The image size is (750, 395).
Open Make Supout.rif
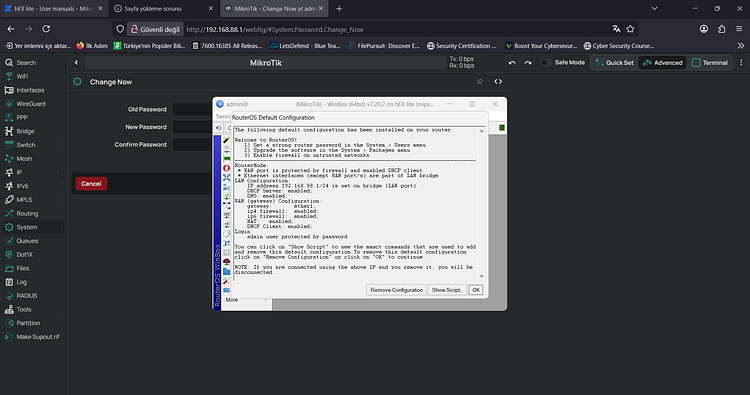point(33,337)
